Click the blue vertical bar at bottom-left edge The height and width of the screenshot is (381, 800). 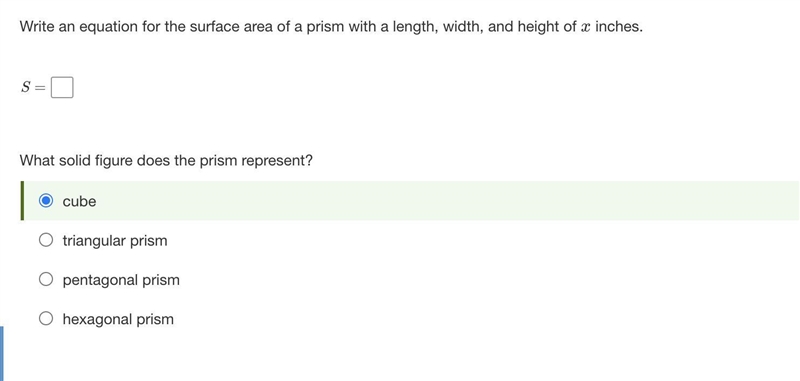tap(2, 353)
